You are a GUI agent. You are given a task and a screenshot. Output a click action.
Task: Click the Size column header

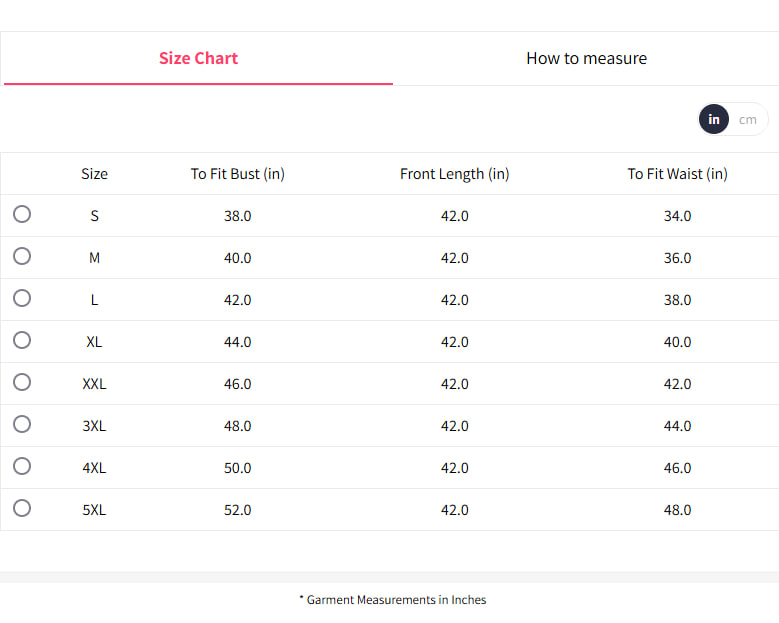click(94, 174)
